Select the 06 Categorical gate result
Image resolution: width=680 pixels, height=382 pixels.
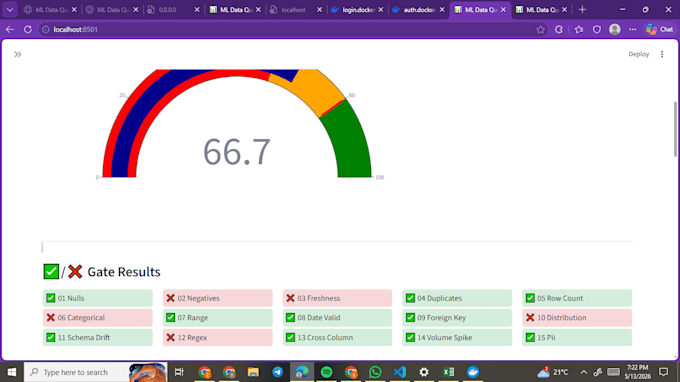pos(98,318)
